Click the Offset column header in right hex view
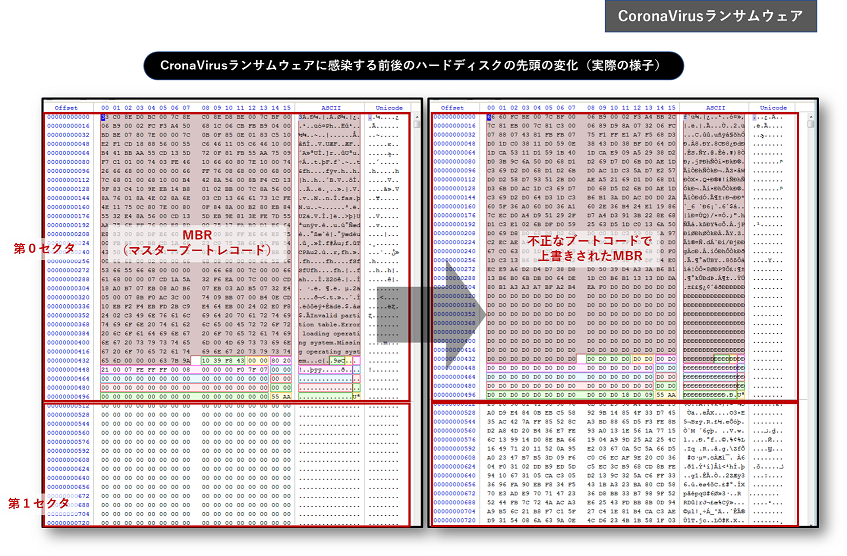Viewport: 847px width, 556px height. (x=452, y=108)
